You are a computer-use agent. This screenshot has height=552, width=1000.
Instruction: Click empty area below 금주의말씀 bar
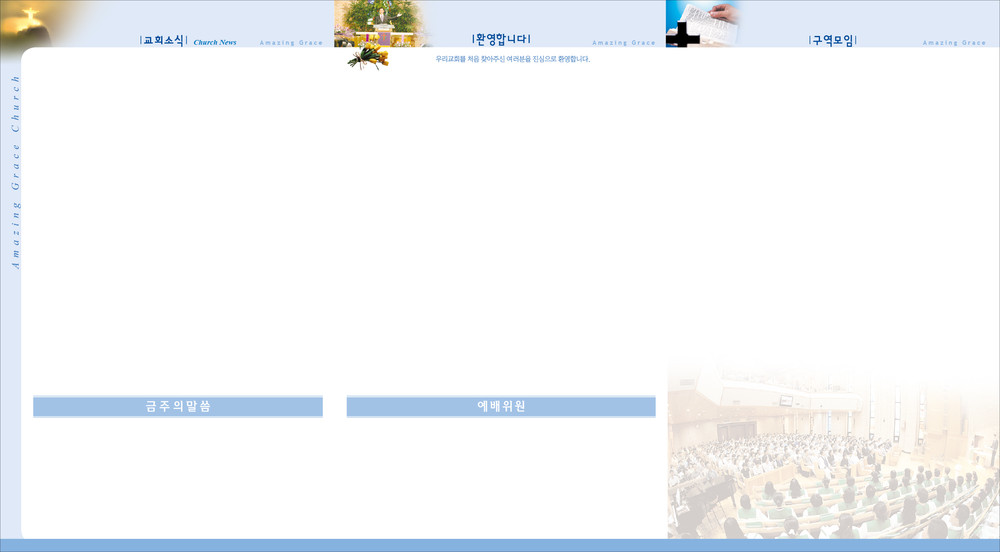coord(178,475)
